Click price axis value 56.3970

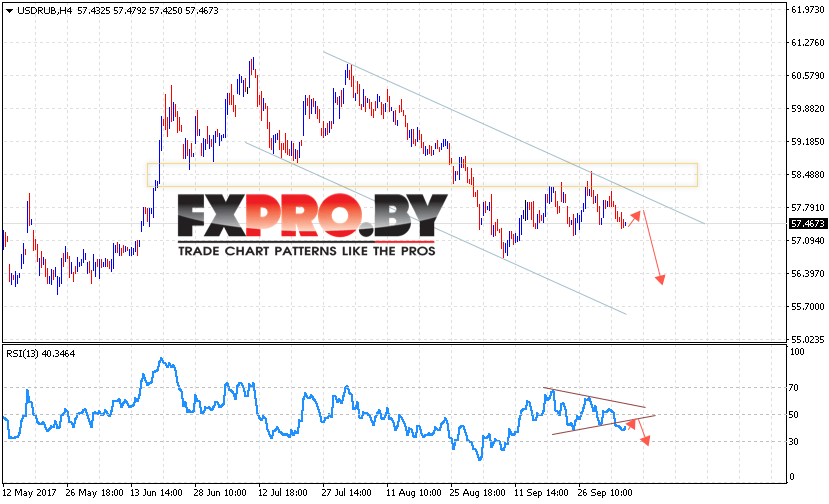pyautogui.click(x=807, y=273)
